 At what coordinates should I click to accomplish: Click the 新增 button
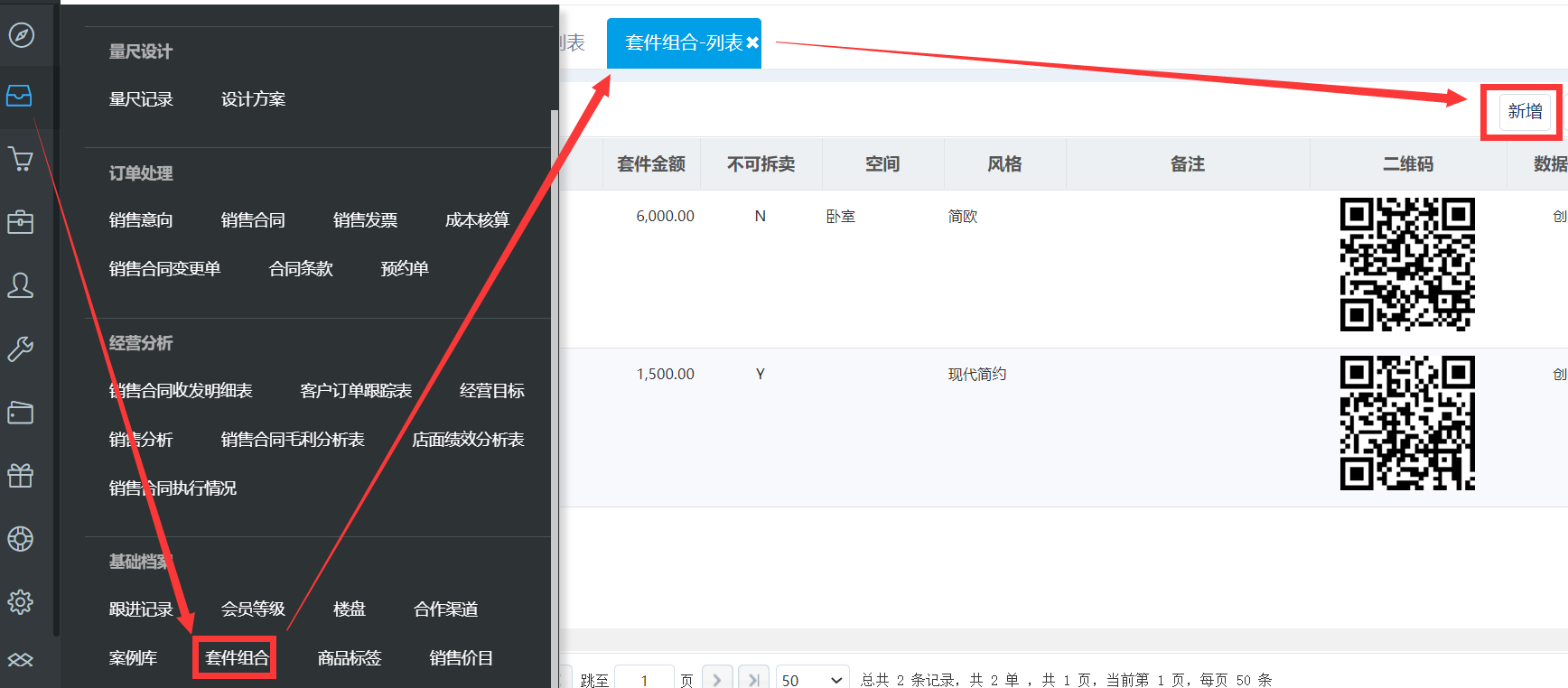point(1525,112)
